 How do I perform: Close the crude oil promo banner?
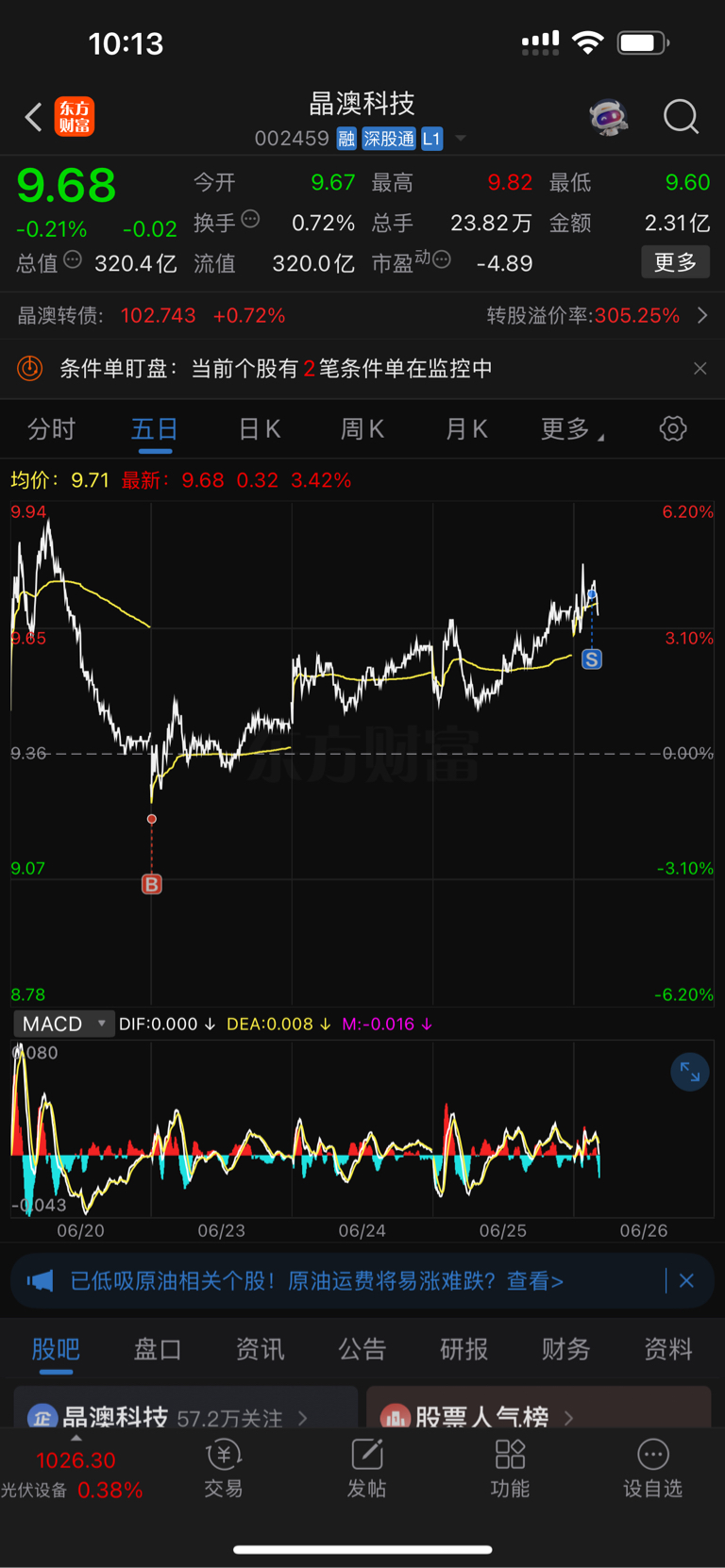[687, 1280]
